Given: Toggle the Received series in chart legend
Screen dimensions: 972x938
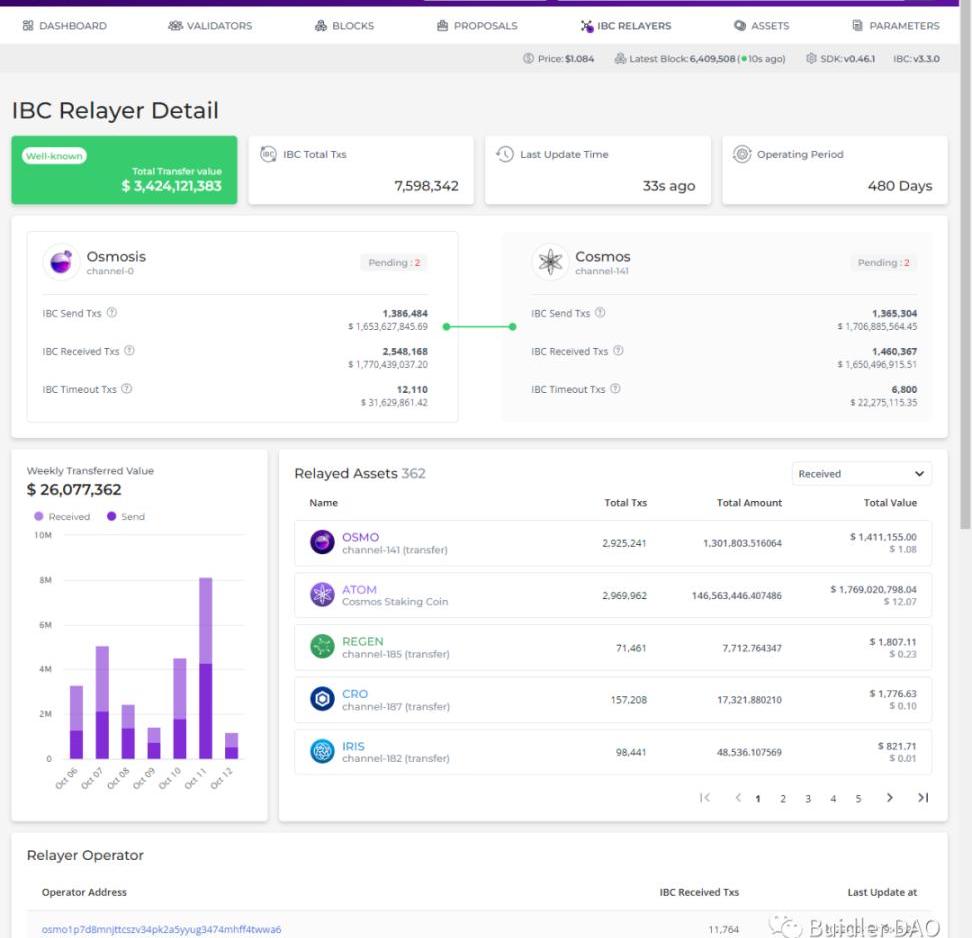Looking at the screenshot, I should (x=62, y=517).
